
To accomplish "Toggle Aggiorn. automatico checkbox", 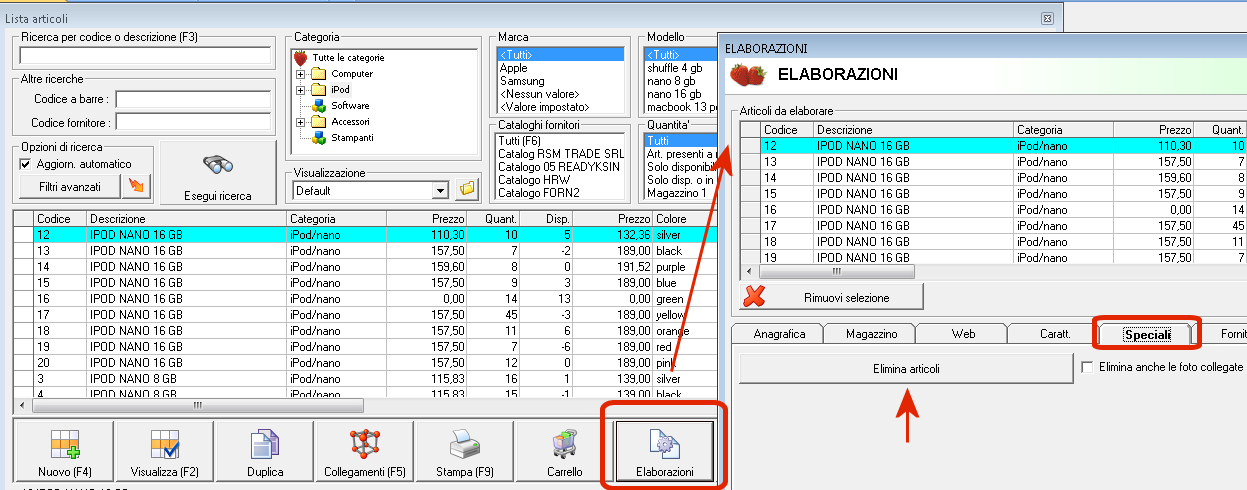I will coord(26,164).
